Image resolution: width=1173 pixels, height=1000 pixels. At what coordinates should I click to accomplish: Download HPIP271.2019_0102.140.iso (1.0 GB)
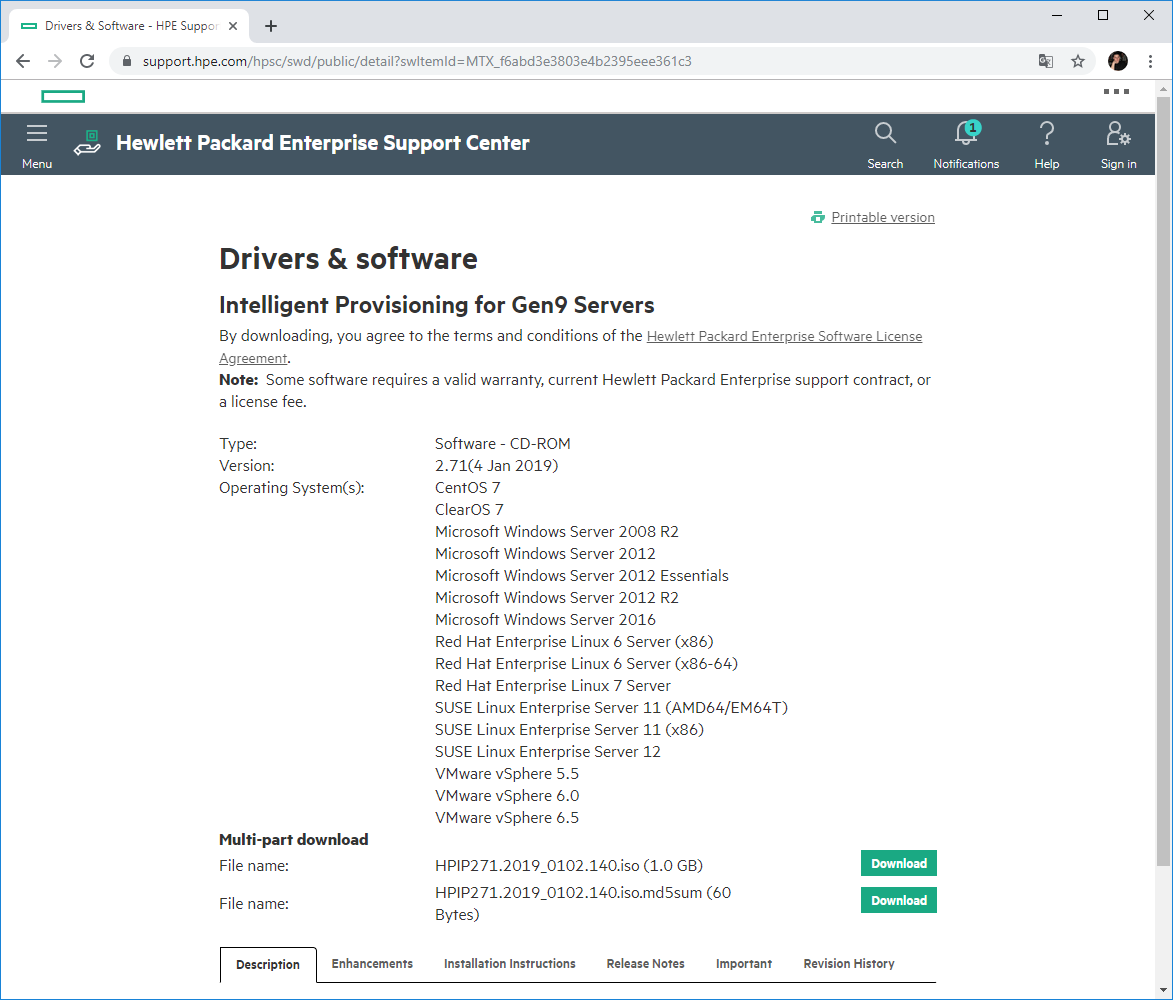pyautogui.click(x=898, y=863)
